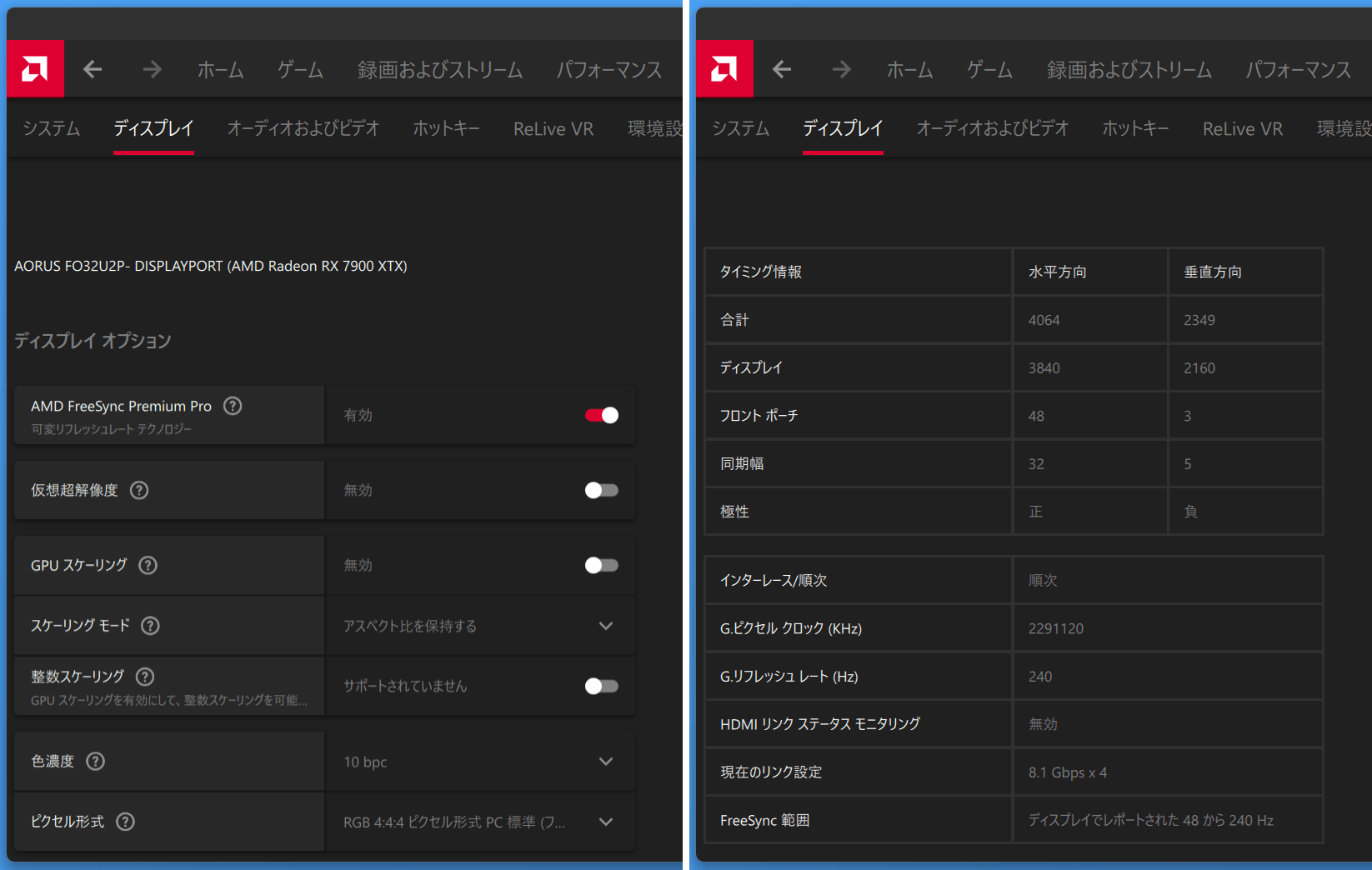Click インターレース/順次 value 順次

(x=1043, y=580)
